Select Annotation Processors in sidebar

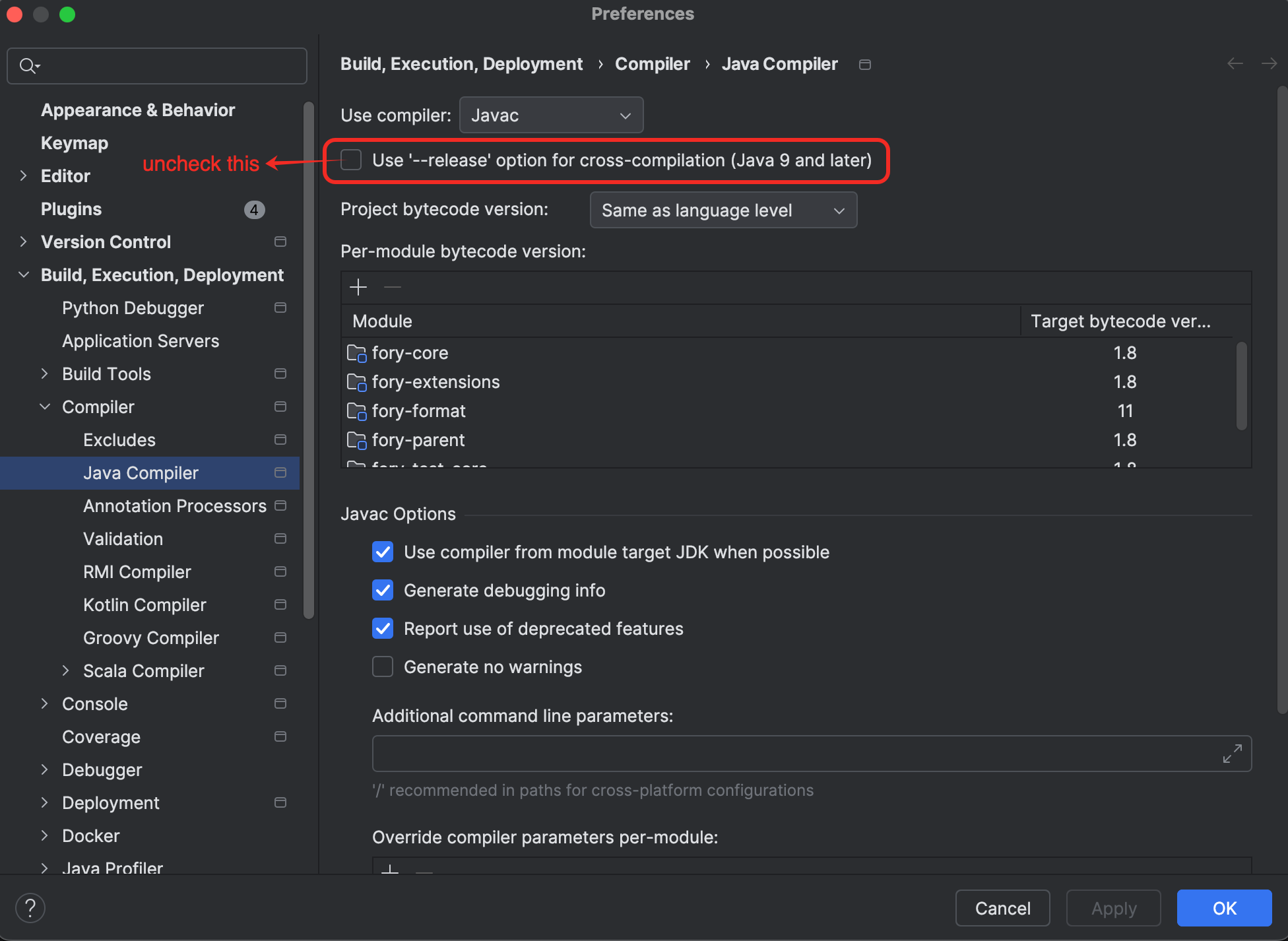(174, 505)
